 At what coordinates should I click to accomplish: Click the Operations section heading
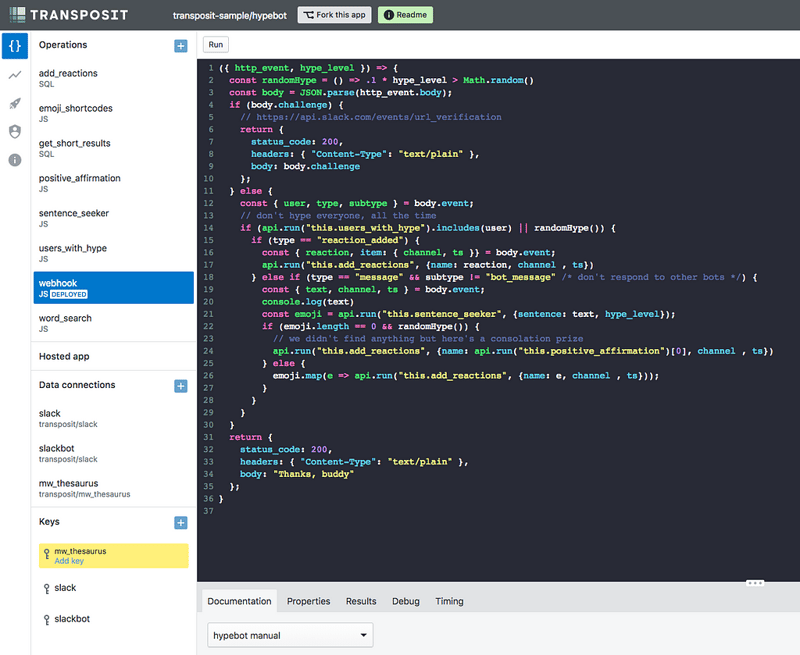point(63,45)
